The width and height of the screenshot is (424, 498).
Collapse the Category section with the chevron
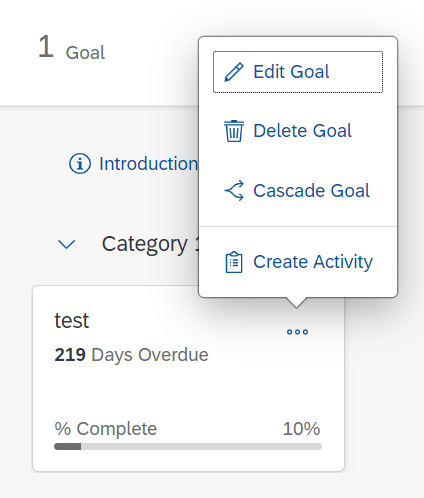coord(67,244)
